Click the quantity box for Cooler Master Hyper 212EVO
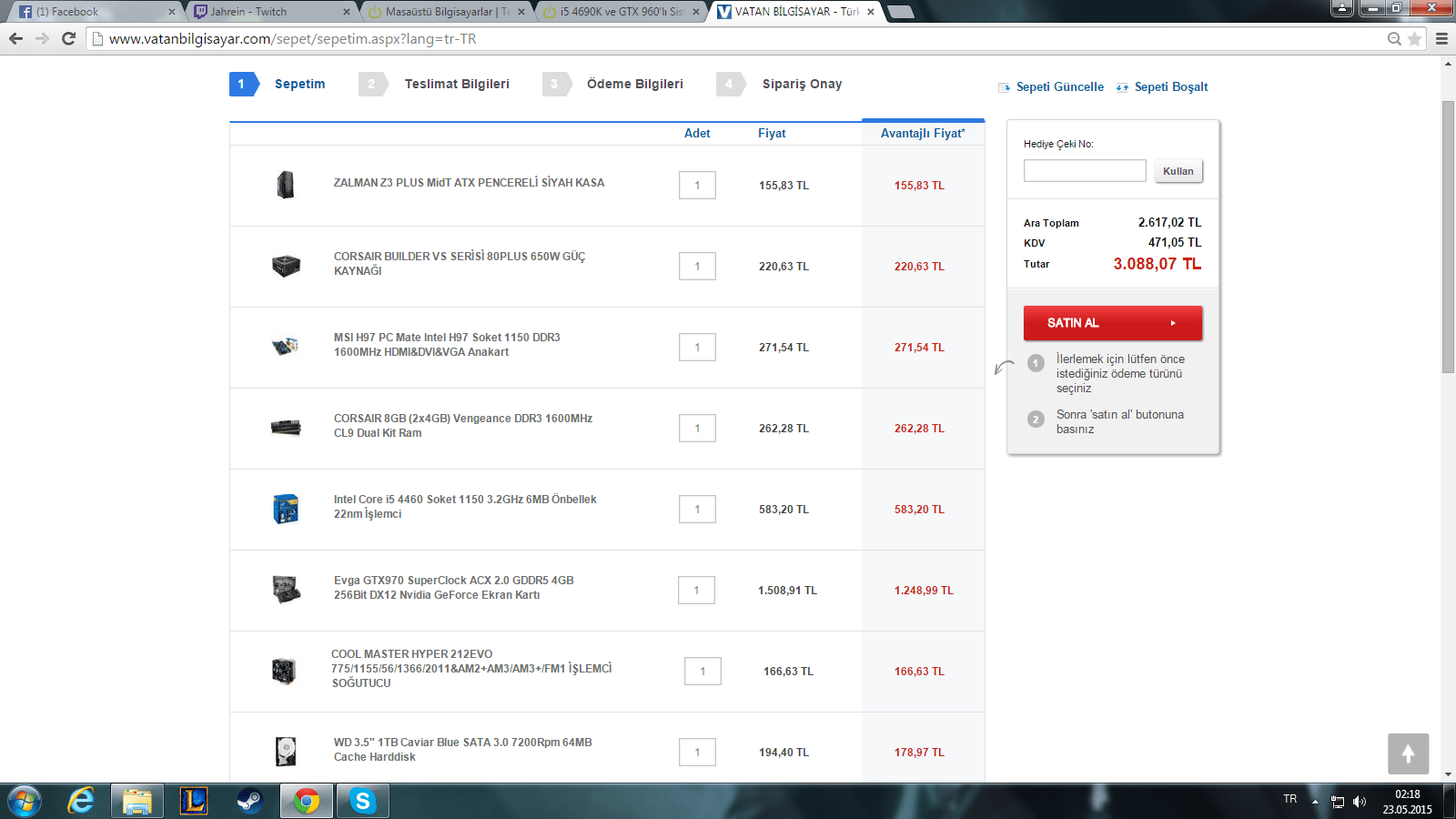This screenshot has height=819, width=1456. point(703,671)
